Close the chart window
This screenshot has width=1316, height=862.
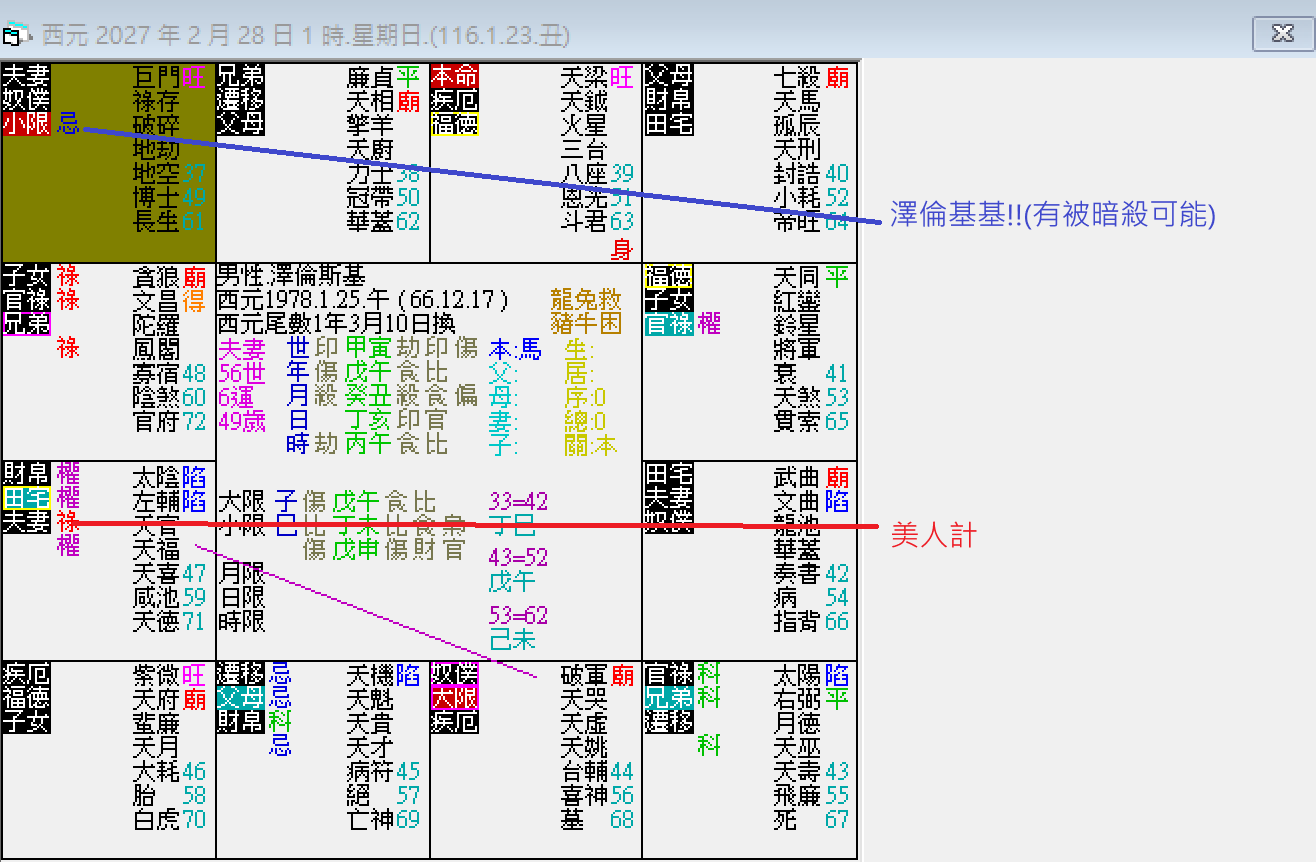(1282, 31)
